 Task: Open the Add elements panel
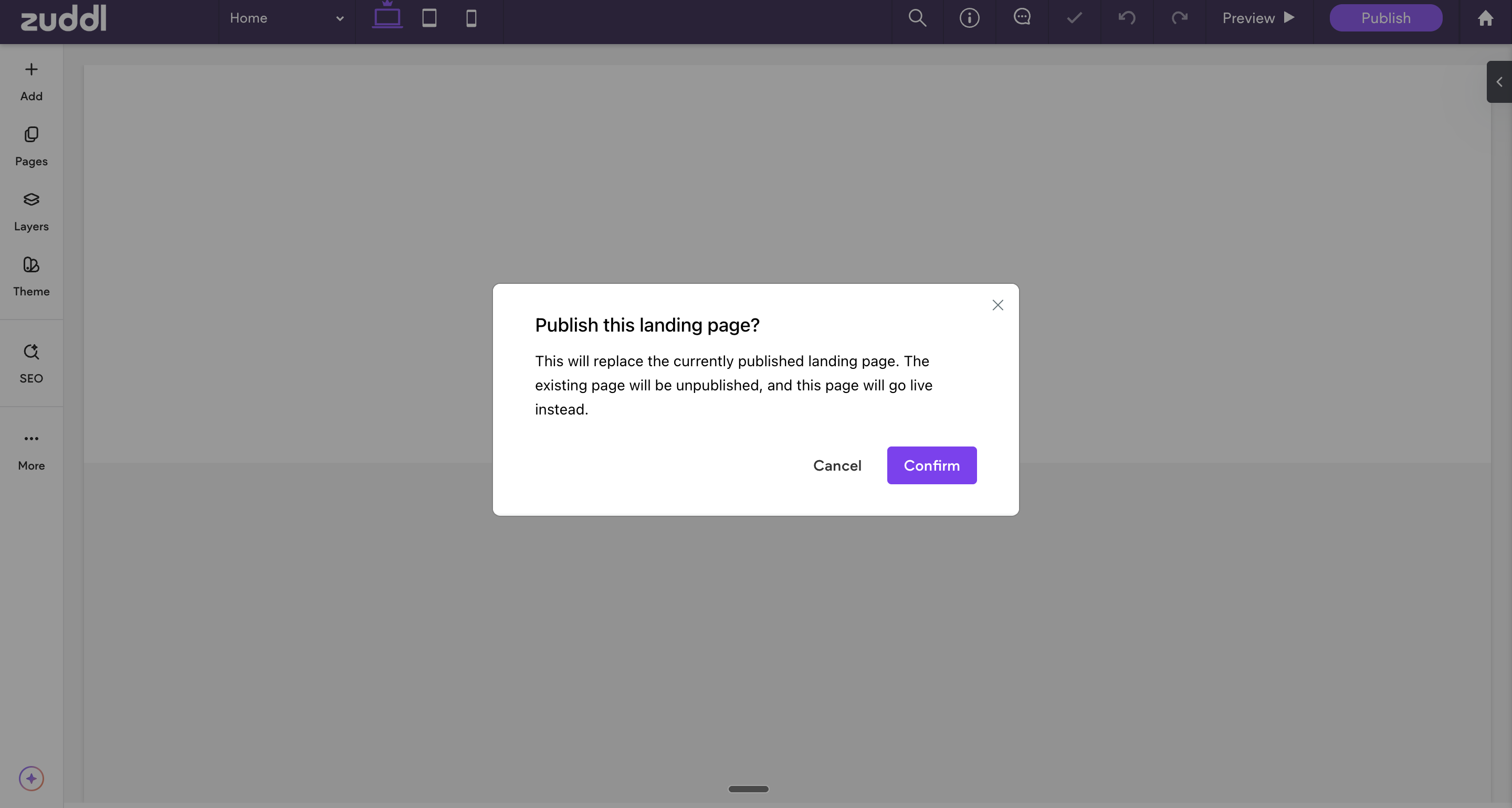(x=31, y=81)
